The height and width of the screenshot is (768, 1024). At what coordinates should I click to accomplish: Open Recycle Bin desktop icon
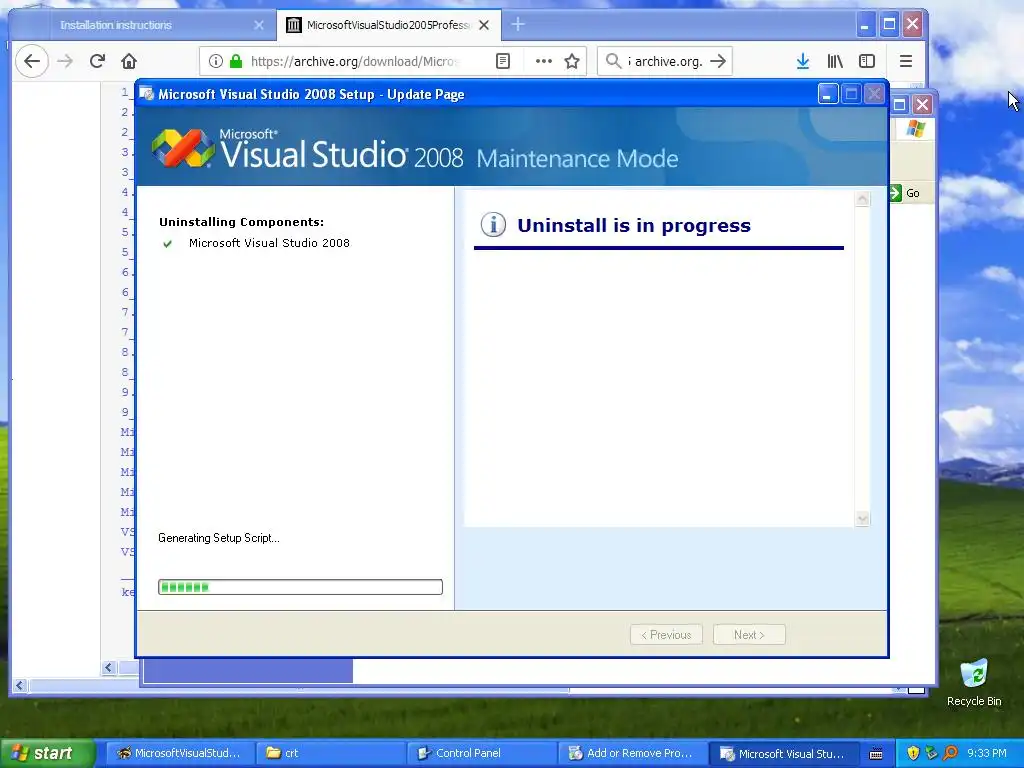pyautogui.click(x=974, y=682)
